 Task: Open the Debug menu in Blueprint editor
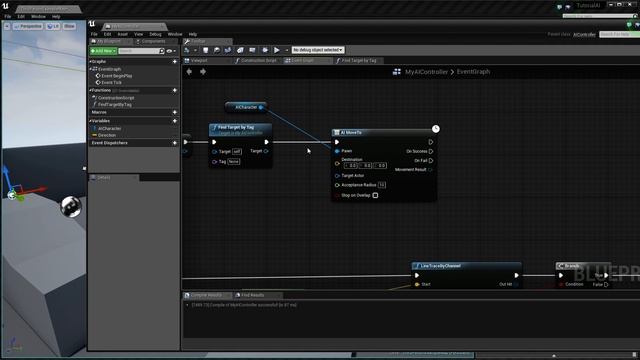point(155,34)
